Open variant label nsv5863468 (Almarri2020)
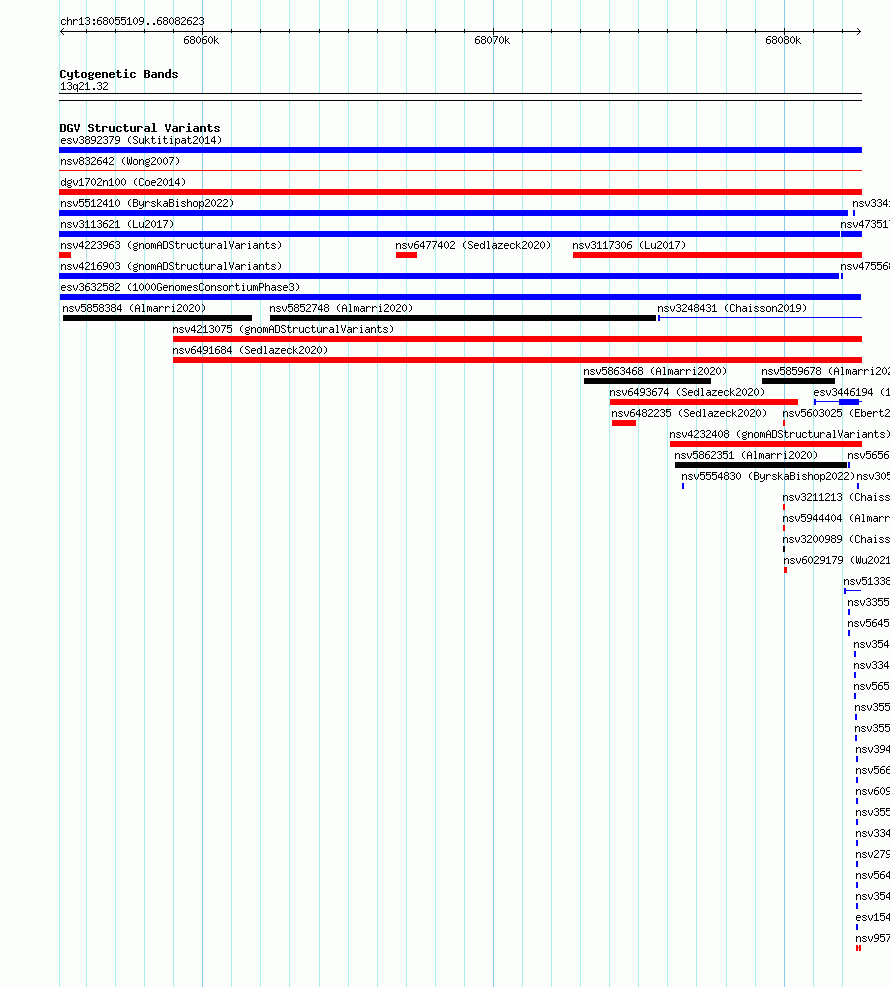Image resolution: width=890 pixels, height=987 pixels. (x=655, y=371)
